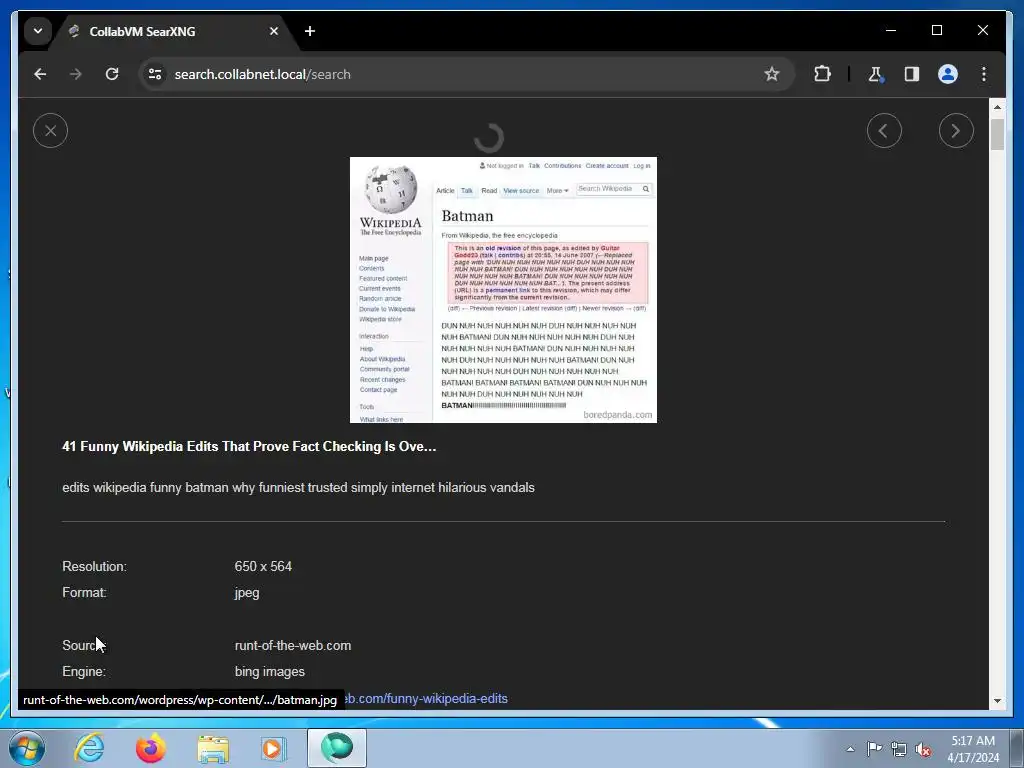The width and height of the screenshot is (1024, 768).
Task: Click the muted volume tray icon
Action: click(923, 749)
